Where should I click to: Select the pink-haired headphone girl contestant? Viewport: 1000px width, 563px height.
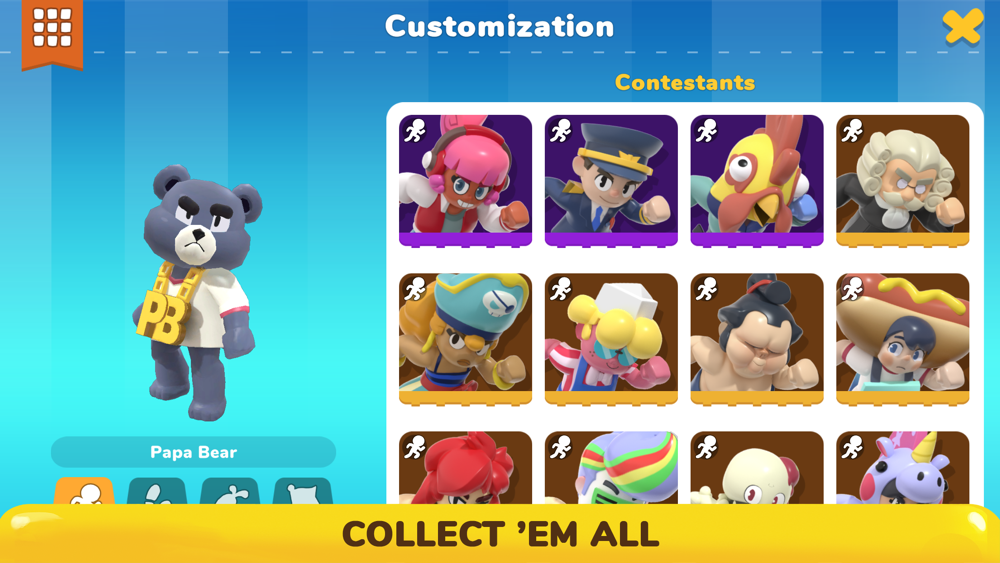click(465, 180)
